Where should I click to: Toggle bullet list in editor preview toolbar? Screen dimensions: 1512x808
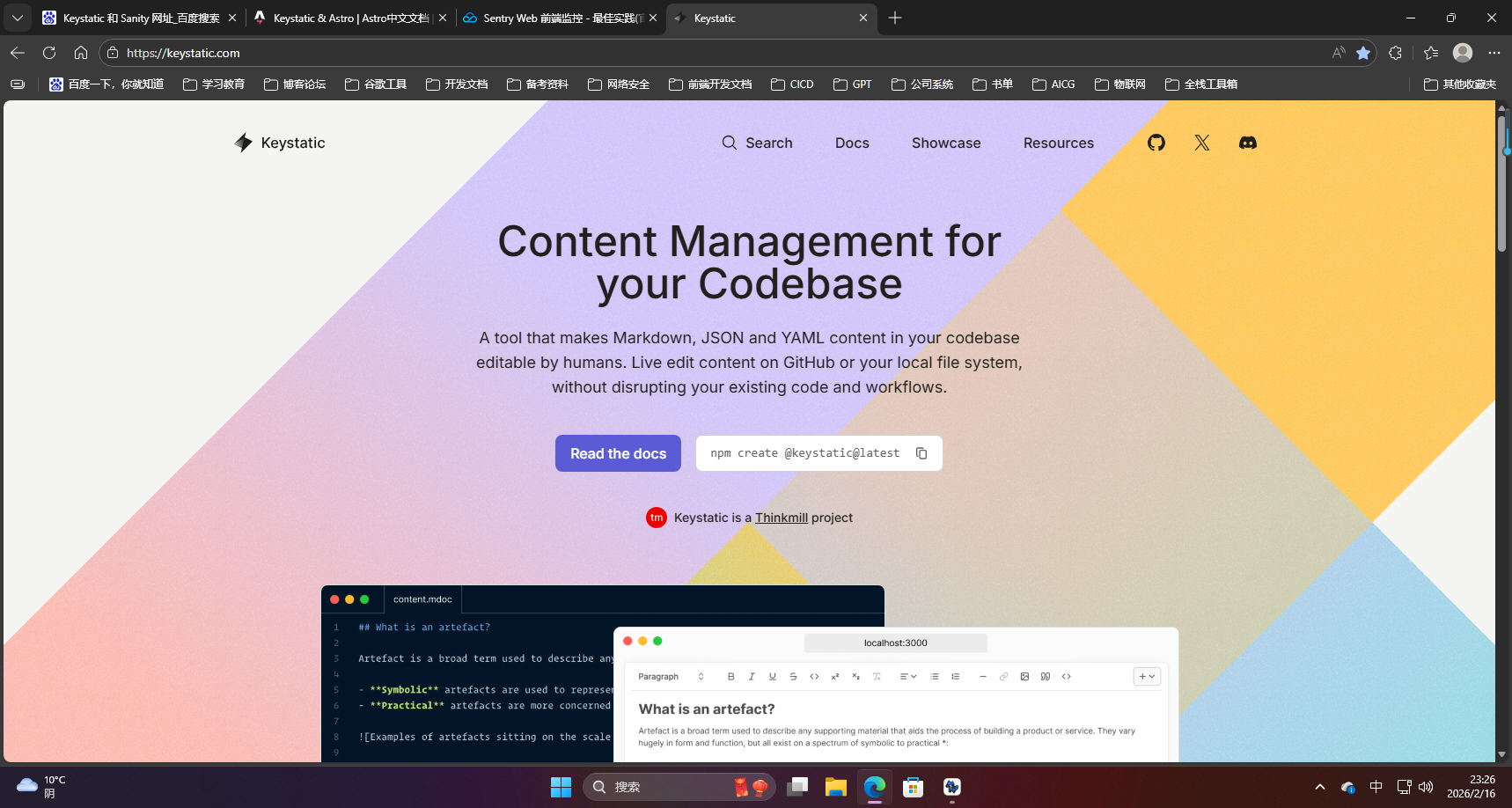pos(935,677)
